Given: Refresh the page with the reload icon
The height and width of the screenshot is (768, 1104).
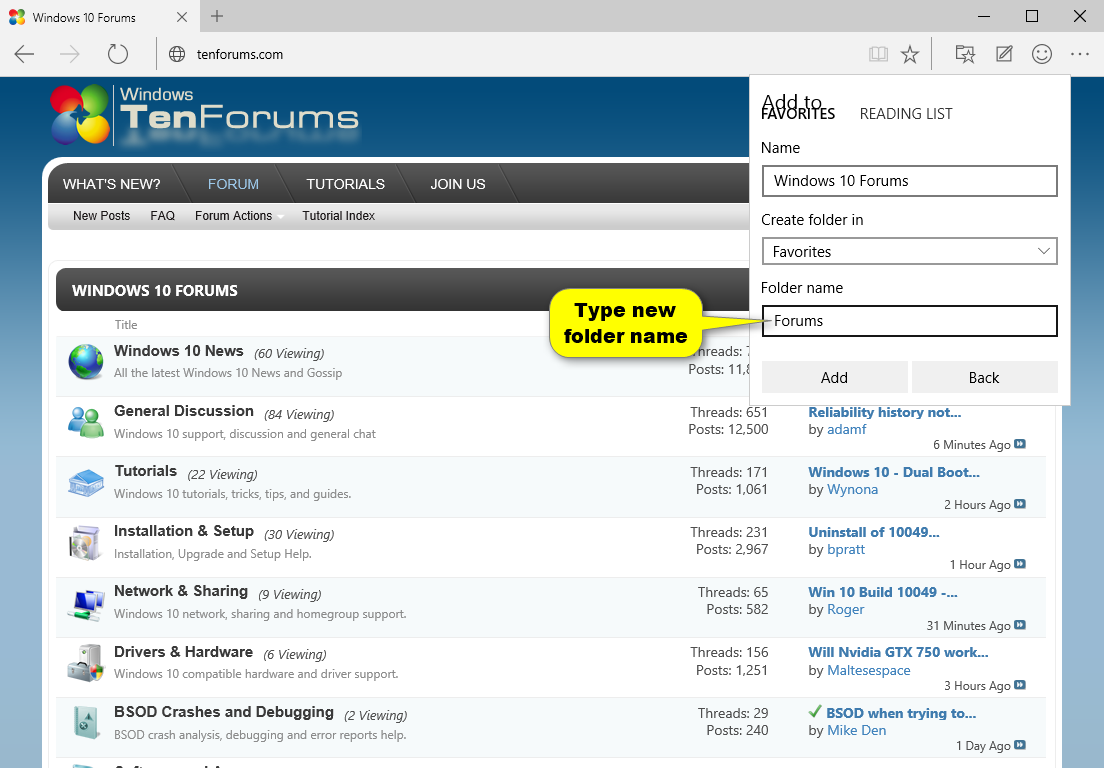Looking at the screenshot, I should pyautogui.click(x=118, y=54).
